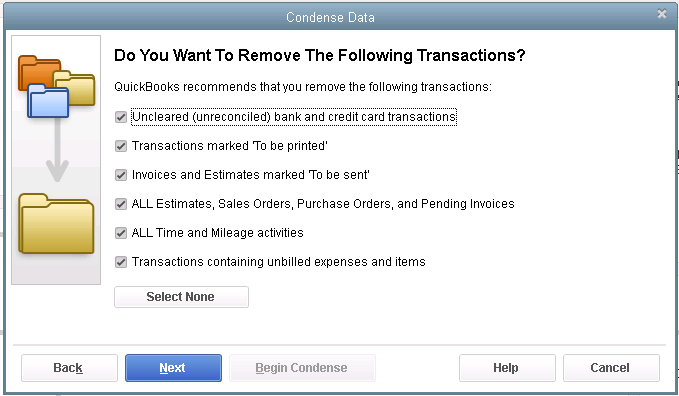Viewport: 679px width, 396px height.
Task: Click the 'Do You Want To Remove' heading
Action: [320, 55]
